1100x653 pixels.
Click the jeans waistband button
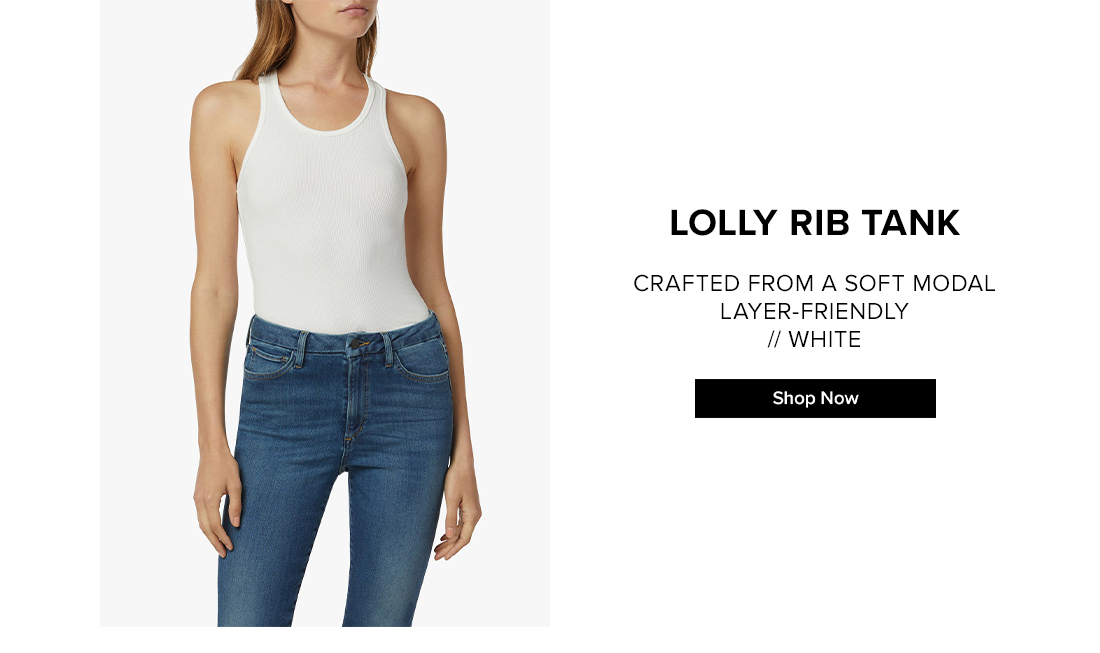pos(359,344)
